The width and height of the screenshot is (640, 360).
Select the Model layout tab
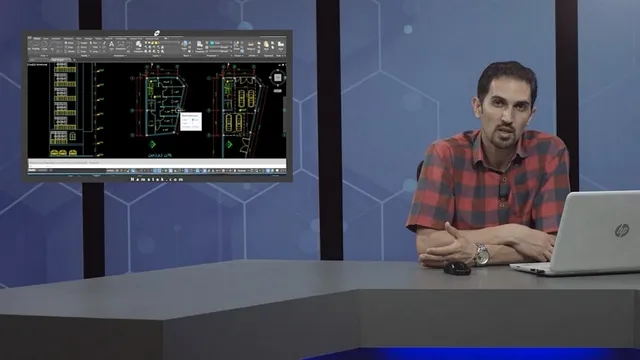(x=31, y=170)
